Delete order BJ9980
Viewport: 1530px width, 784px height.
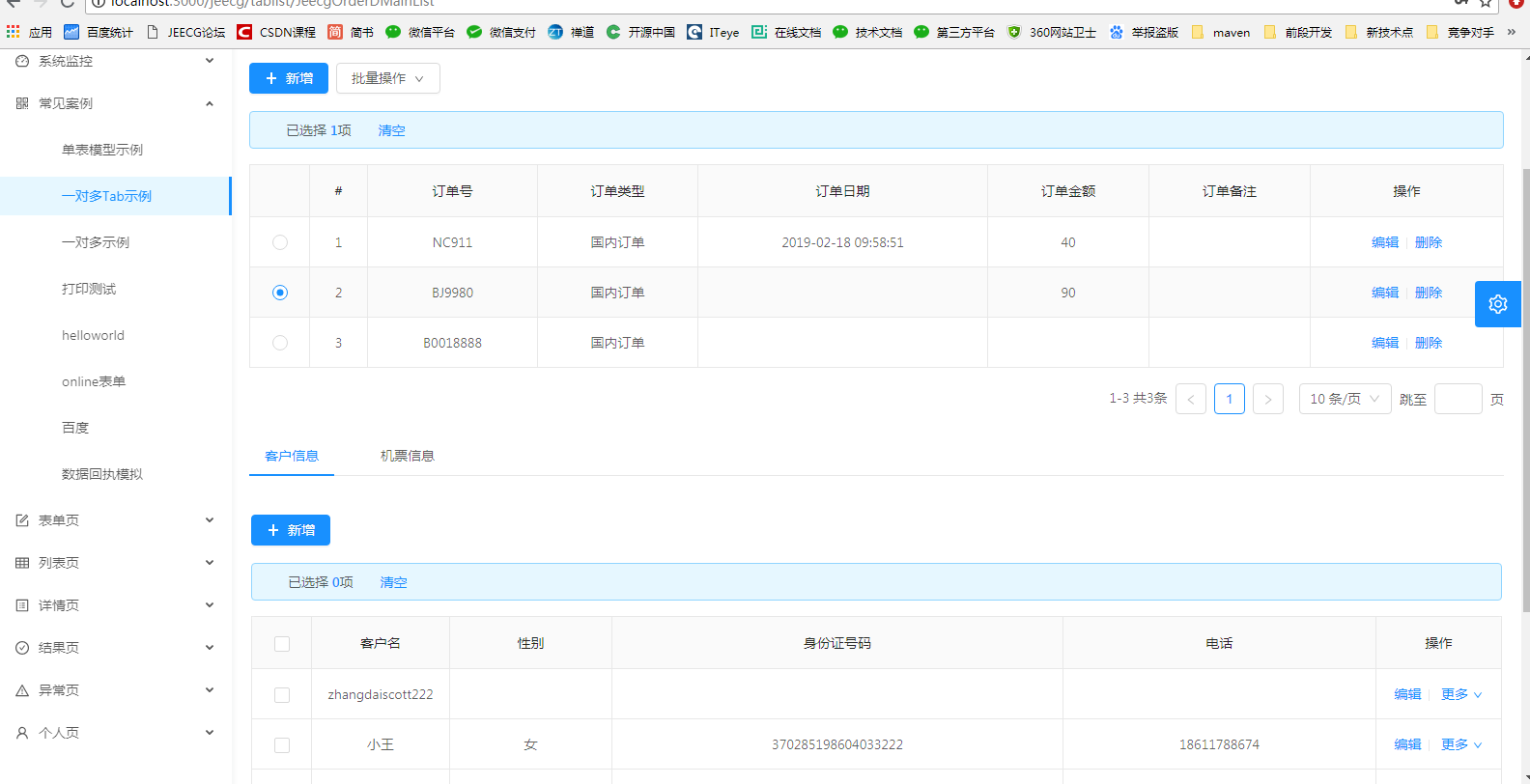pyautogui.click(x=1429, y=293)
